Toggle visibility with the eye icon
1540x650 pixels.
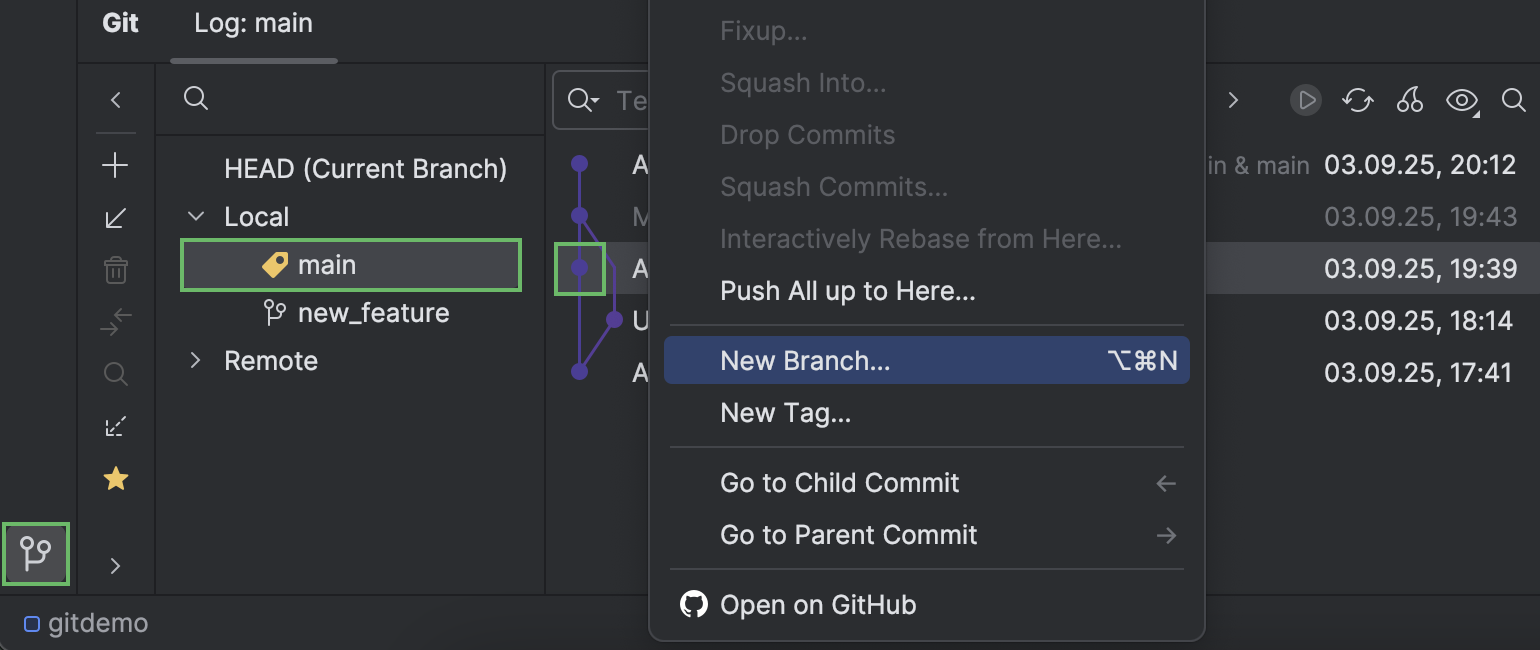click(1461, 100)
